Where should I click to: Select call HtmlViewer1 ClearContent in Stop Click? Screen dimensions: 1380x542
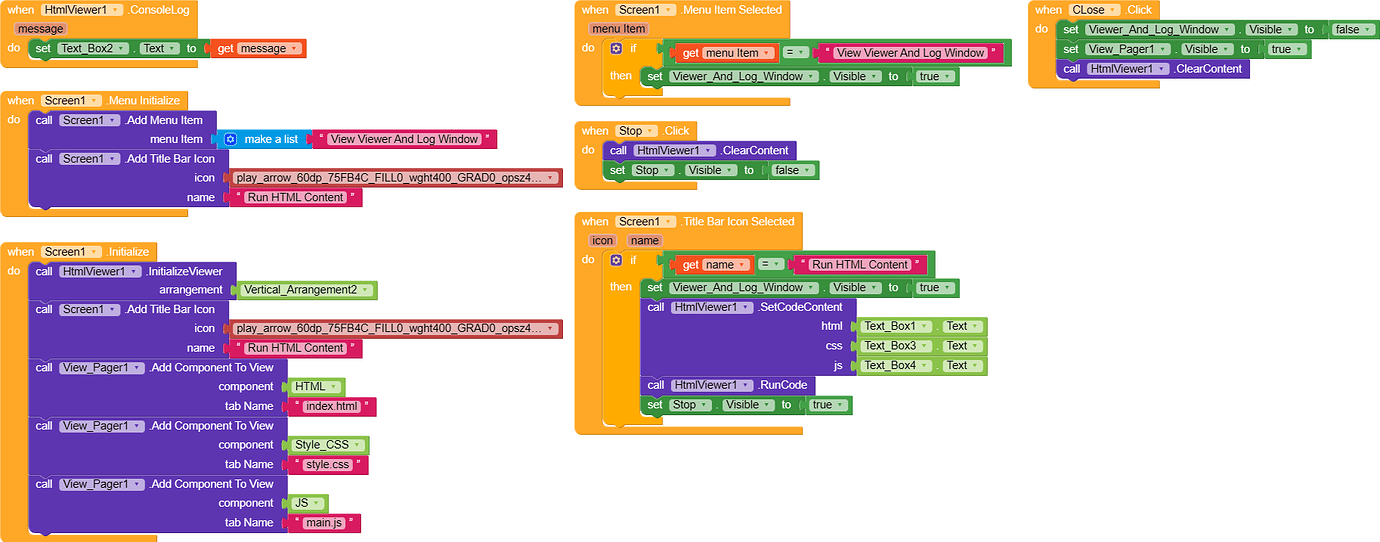point(699,150)
